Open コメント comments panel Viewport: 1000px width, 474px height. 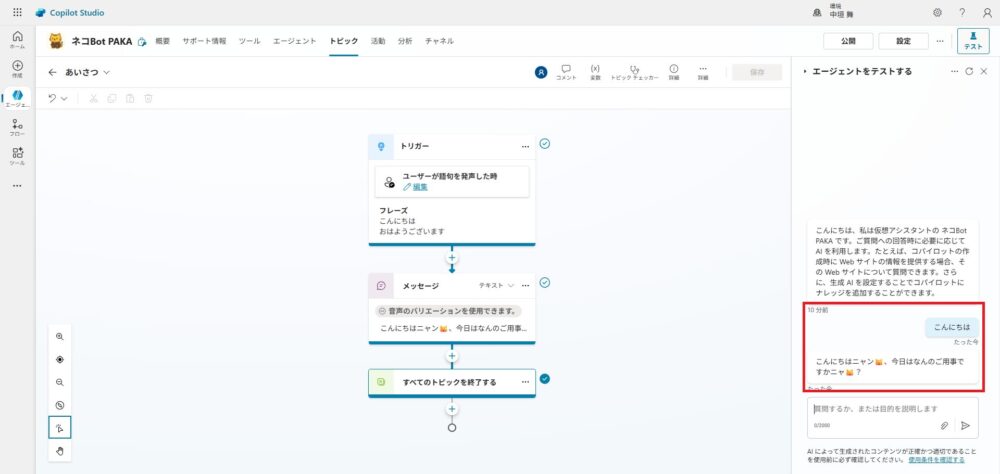click(x=566, y=72)
